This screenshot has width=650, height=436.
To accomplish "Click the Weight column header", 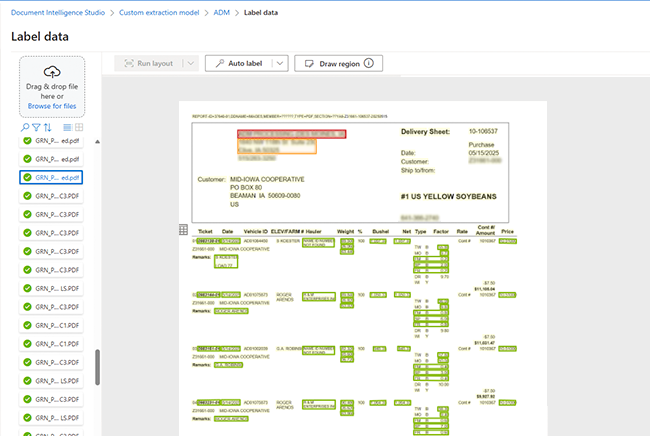I will (x=345, y=231).
